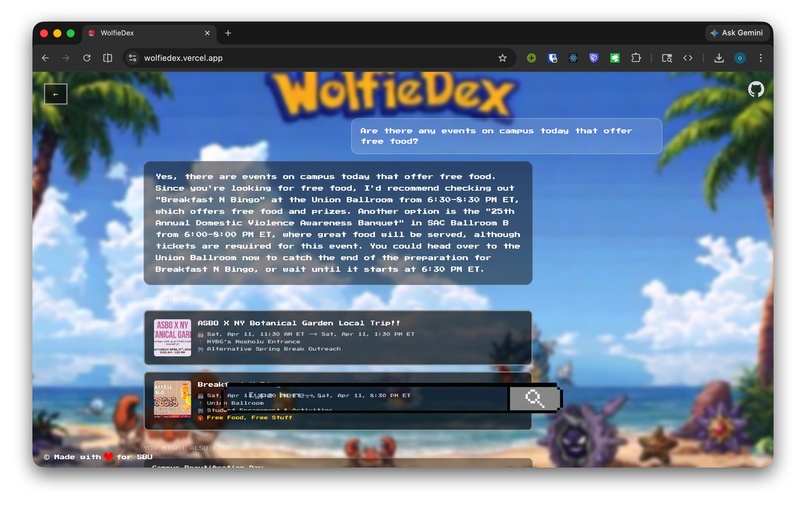Reload the WolfieDex page

(87, 58)
